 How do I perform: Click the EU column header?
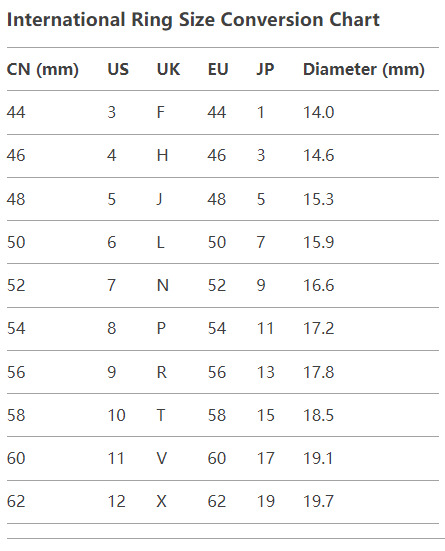[218, 69]
